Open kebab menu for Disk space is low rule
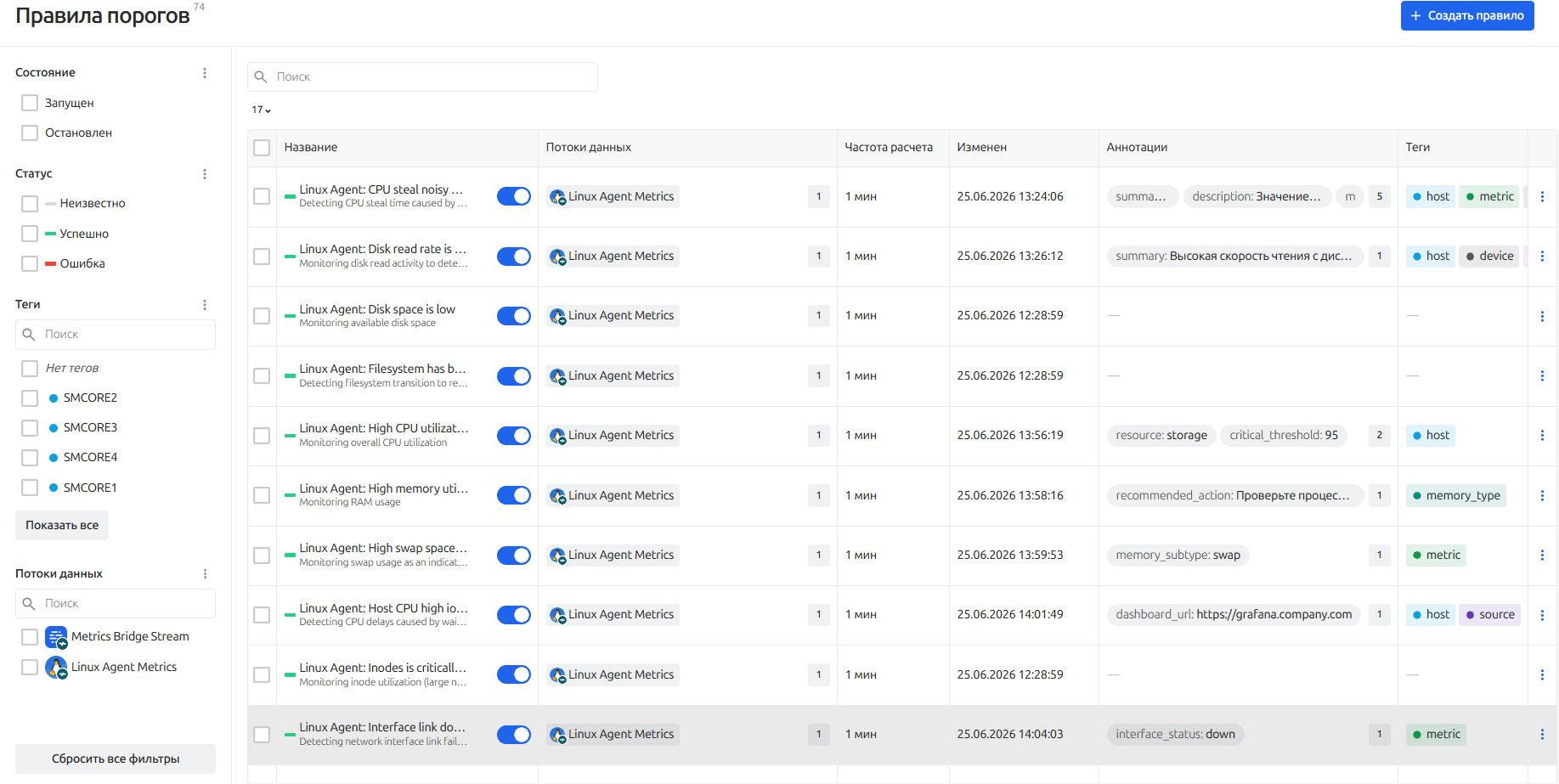 1542,316
